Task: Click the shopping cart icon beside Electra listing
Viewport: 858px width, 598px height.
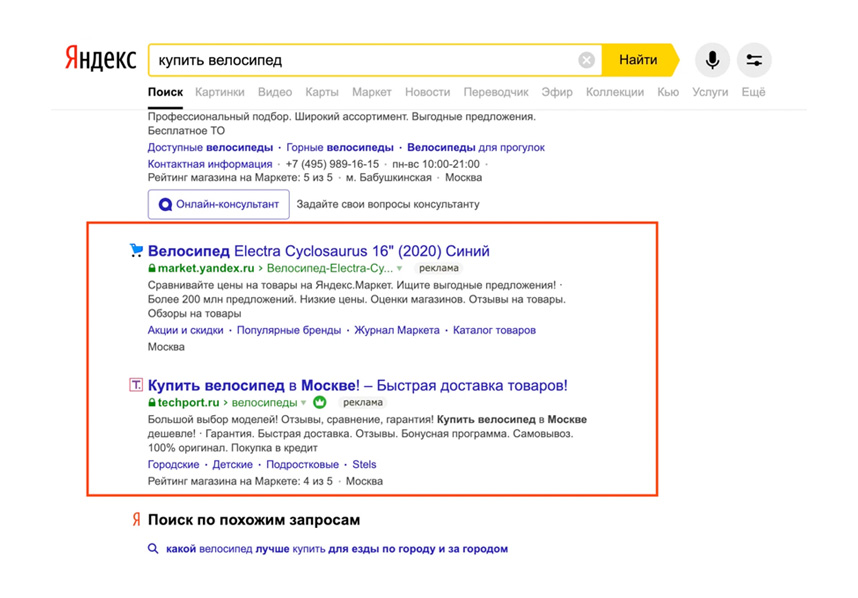Action: click(136, 251)
